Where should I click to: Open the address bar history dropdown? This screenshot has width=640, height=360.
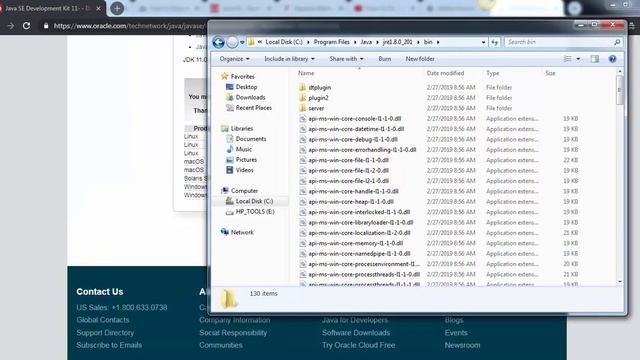tap(483, 42)
